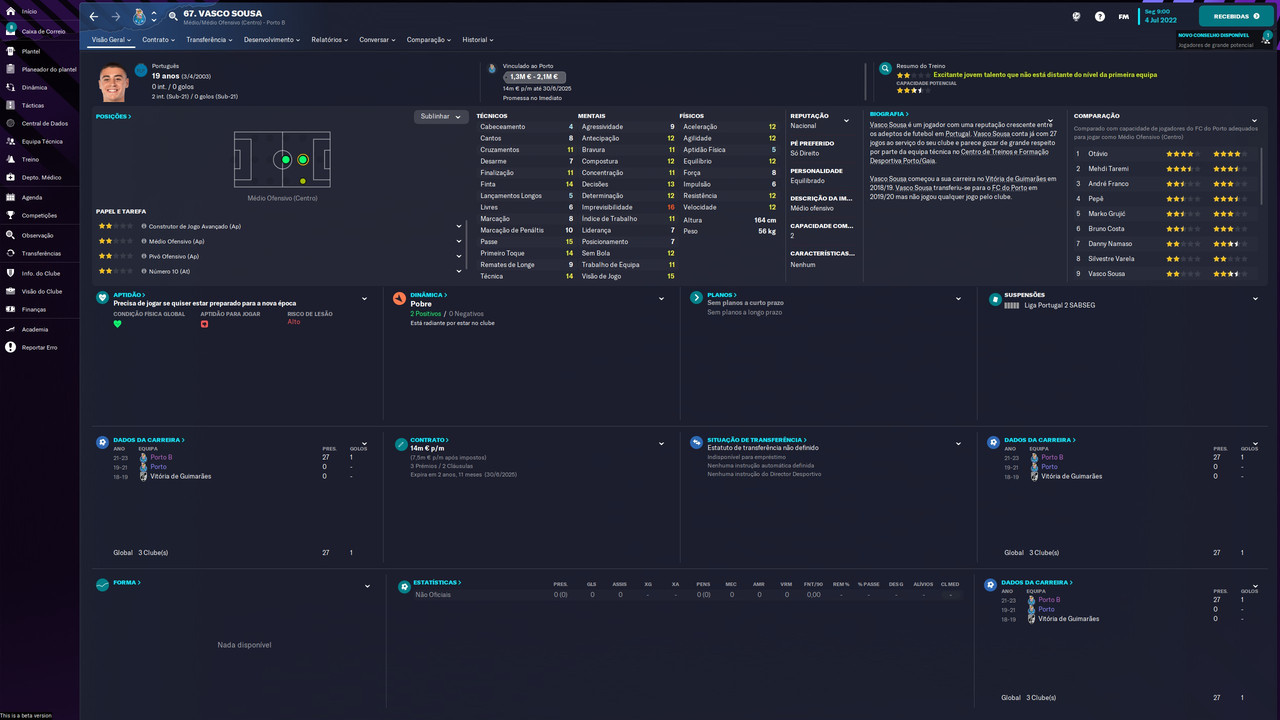The height and width of the screenshot is (720, 1280).
Task: Open the Desenvolvimento tab menu
Action: pyautogui.click(x=272, y=40)
